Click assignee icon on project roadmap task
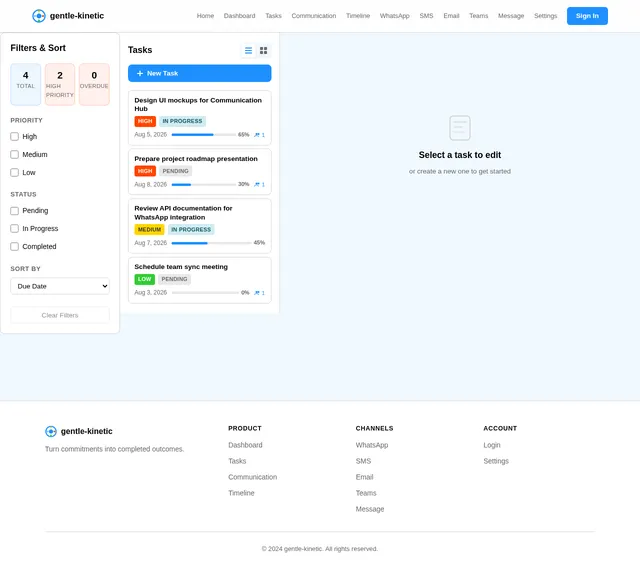 pos(259,184)
